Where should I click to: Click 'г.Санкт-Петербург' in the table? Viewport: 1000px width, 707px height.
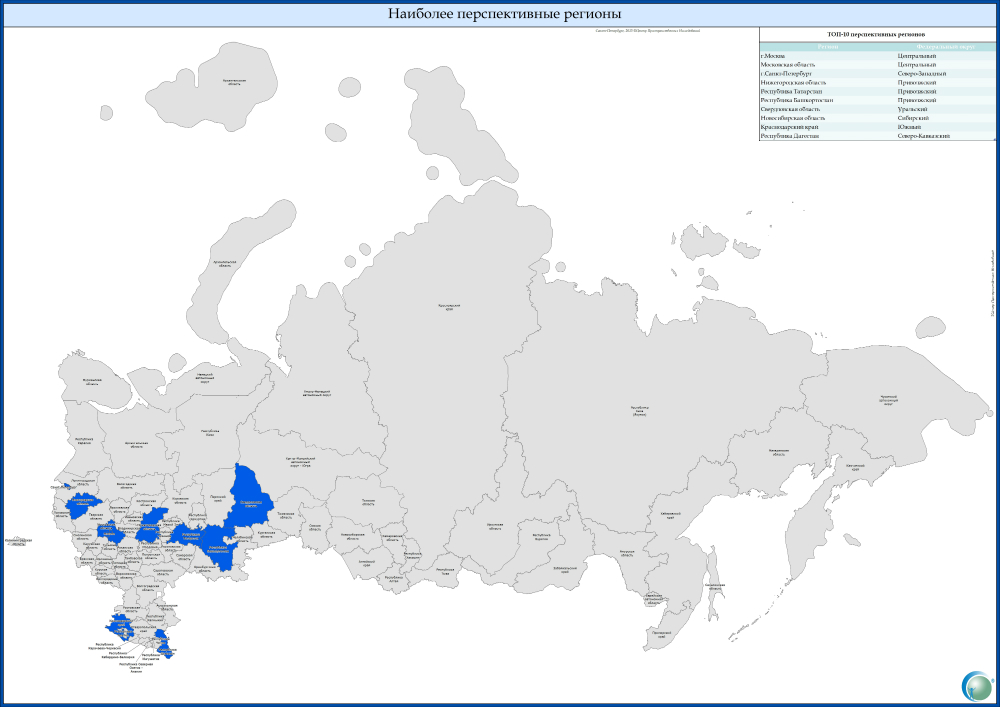[x=786, y=74]
